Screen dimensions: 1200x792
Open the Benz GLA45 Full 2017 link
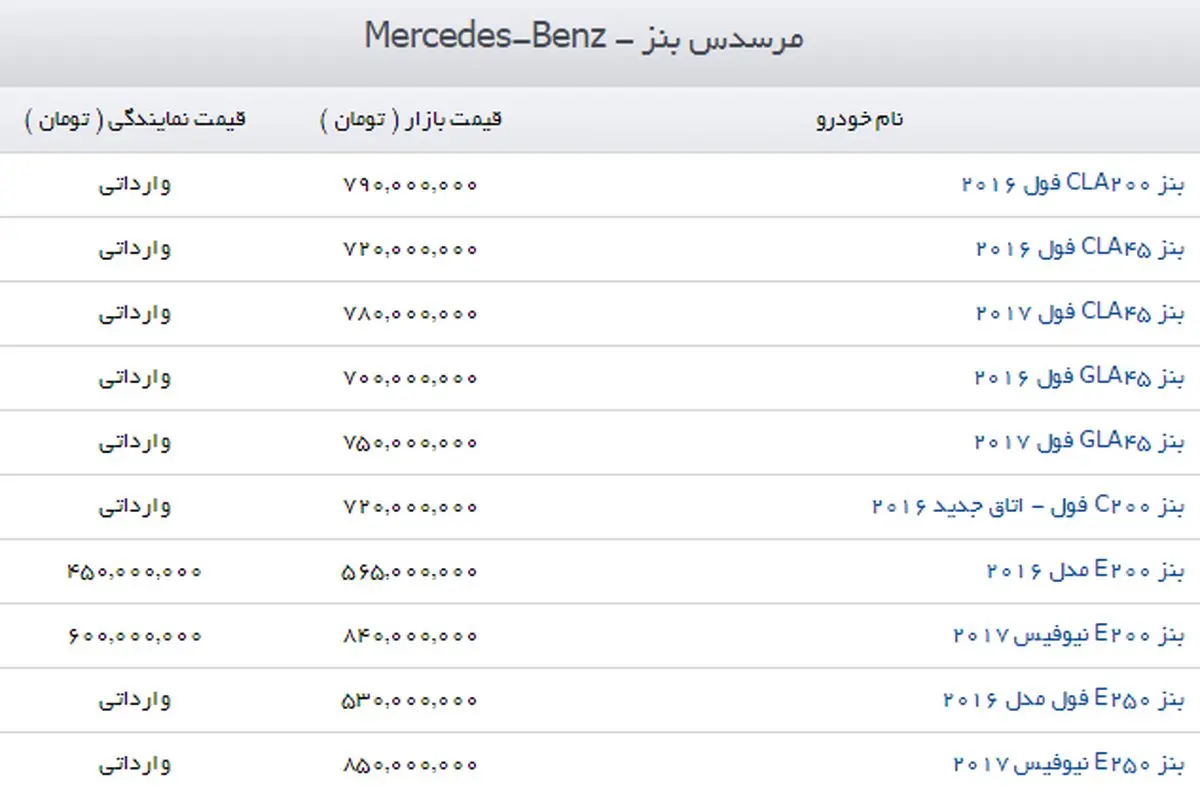(1079, 441)
